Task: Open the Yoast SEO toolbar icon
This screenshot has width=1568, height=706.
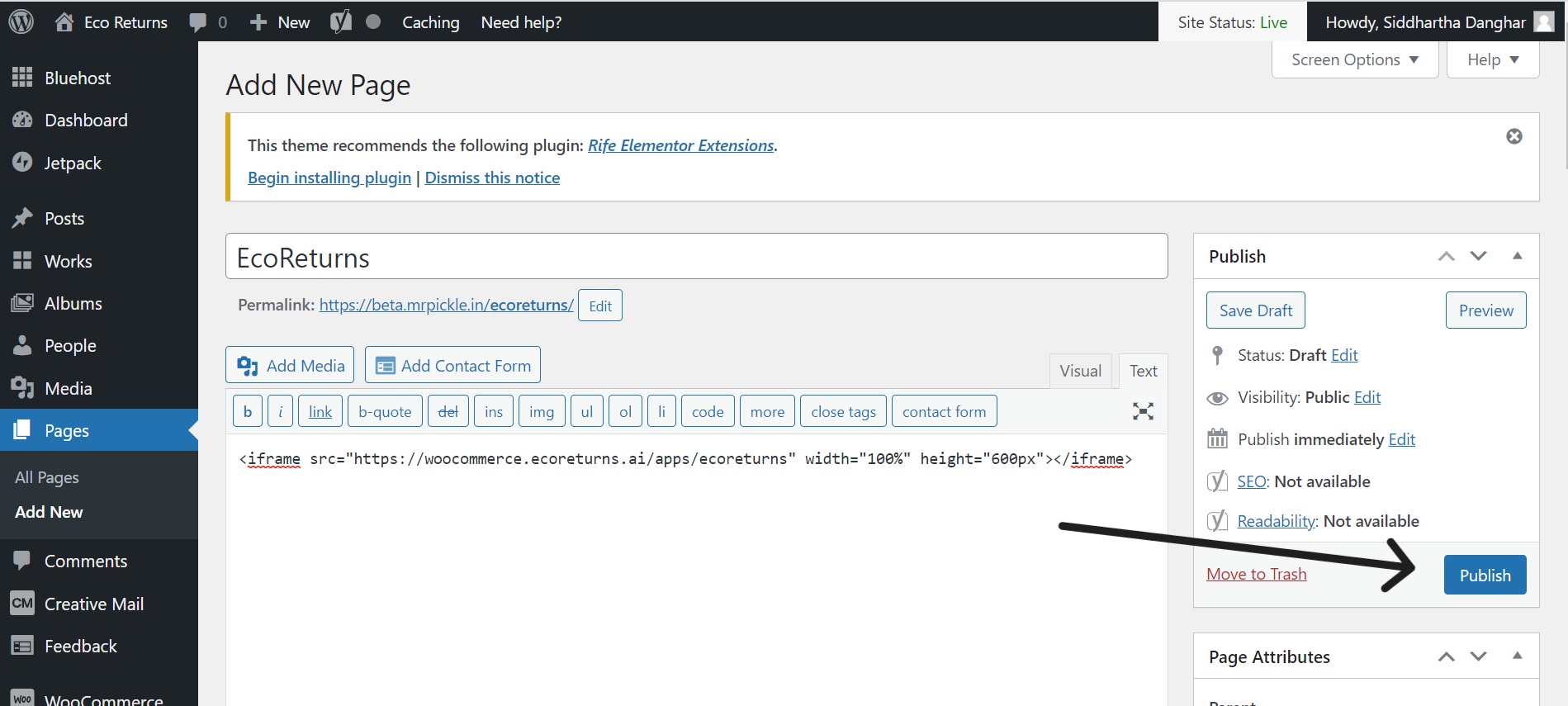Action: tap(340, 21)
